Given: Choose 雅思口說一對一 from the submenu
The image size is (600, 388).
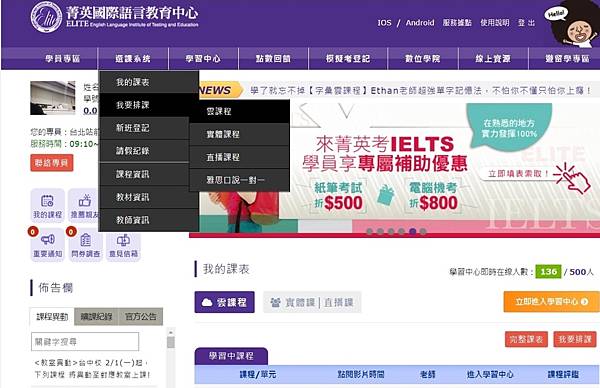Looking at the screenshot, I should click(x=240, y=180).
